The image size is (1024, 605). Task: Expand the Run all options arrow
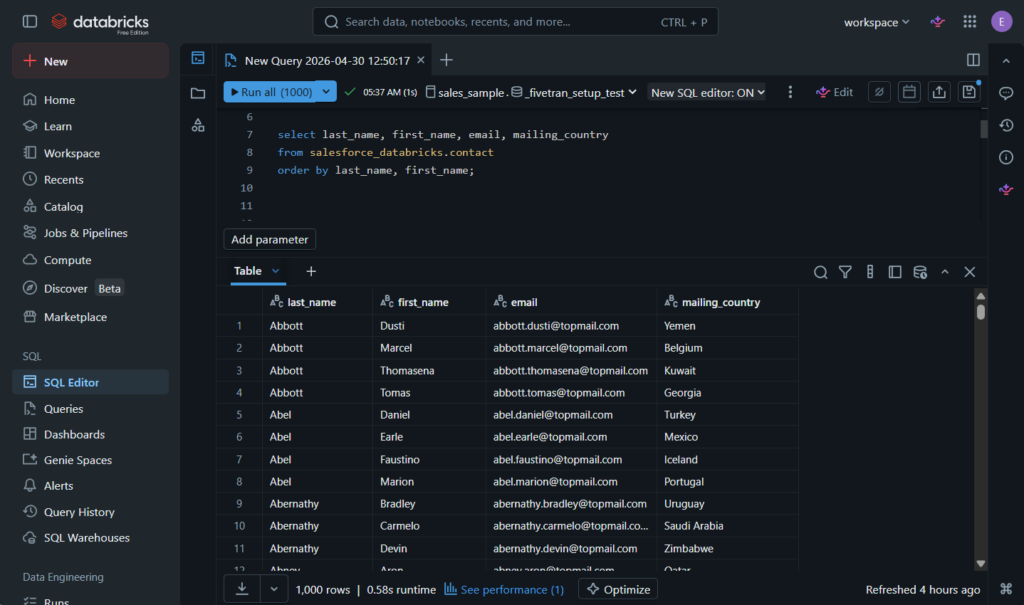click(x=326, y=91)
